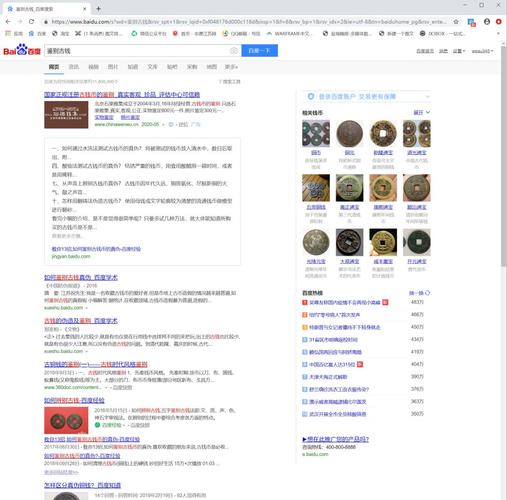The image size is (507, 500).
Task: Open a new browser tab with plus
Action: point(98,9)
